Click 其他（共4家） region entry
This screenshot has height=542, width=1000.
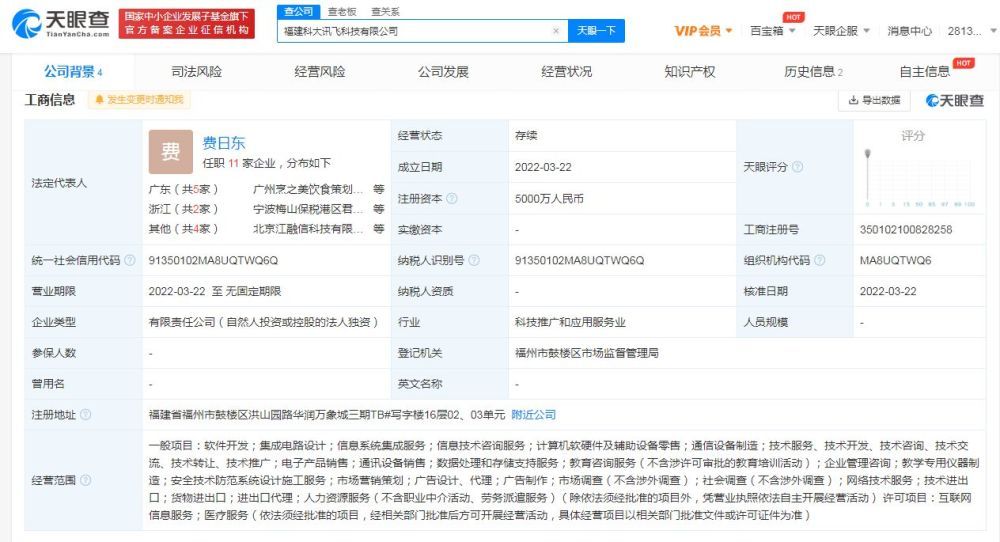pos(184,229)
